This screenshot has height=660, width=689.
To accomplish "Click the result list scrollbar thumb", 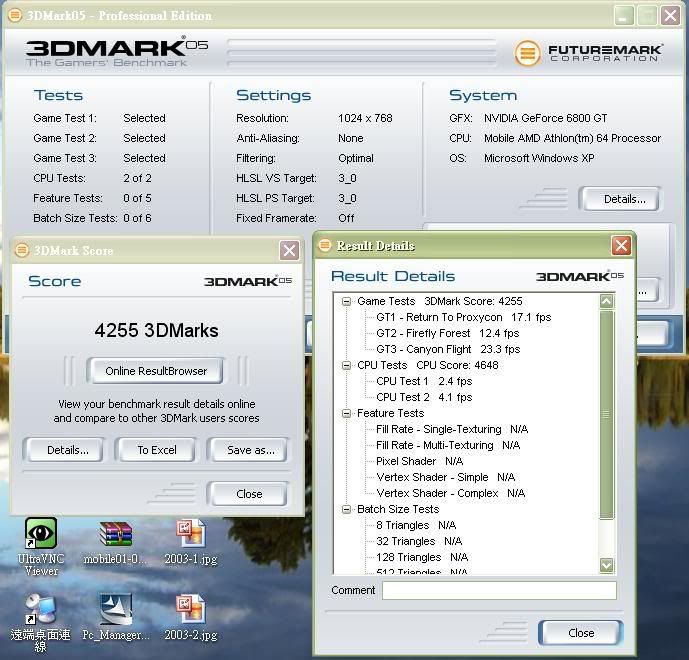I will pos(606,414).
